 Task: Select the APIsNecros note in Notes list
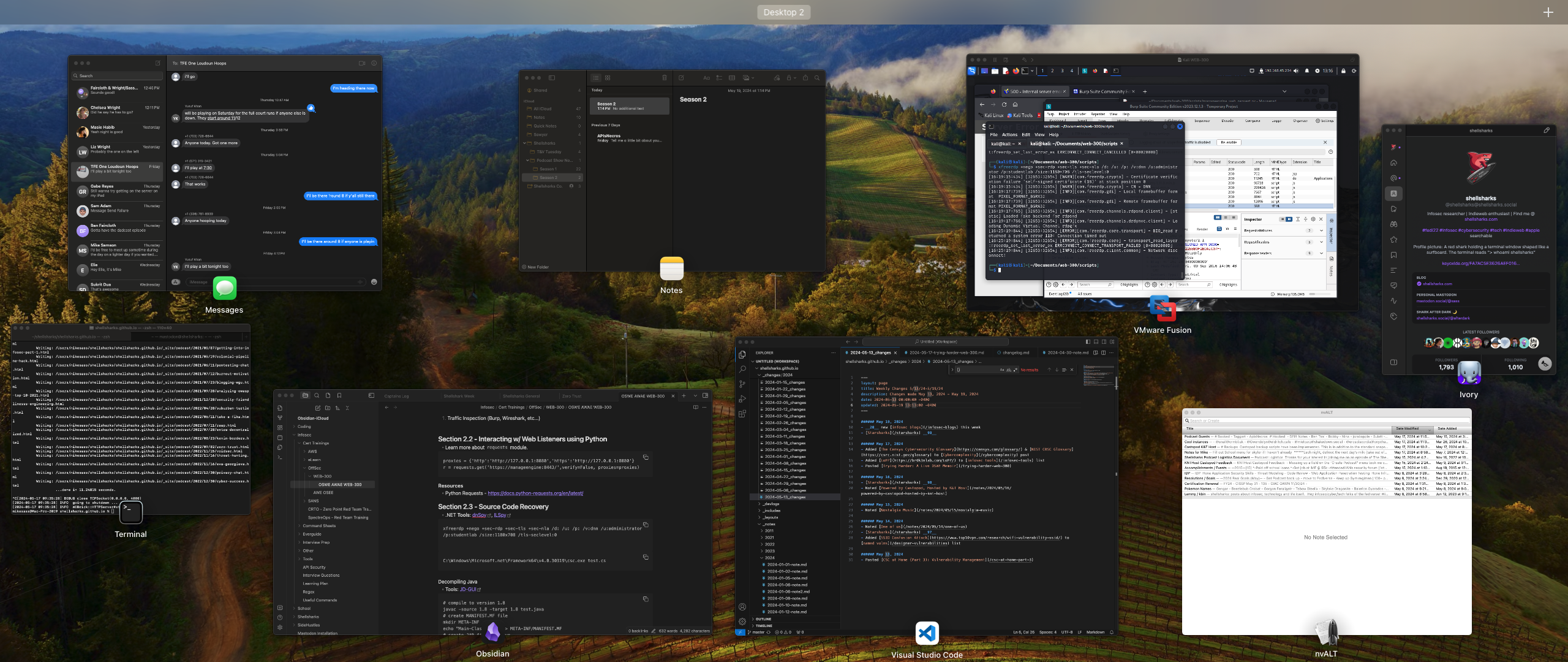tap(629, 138)
